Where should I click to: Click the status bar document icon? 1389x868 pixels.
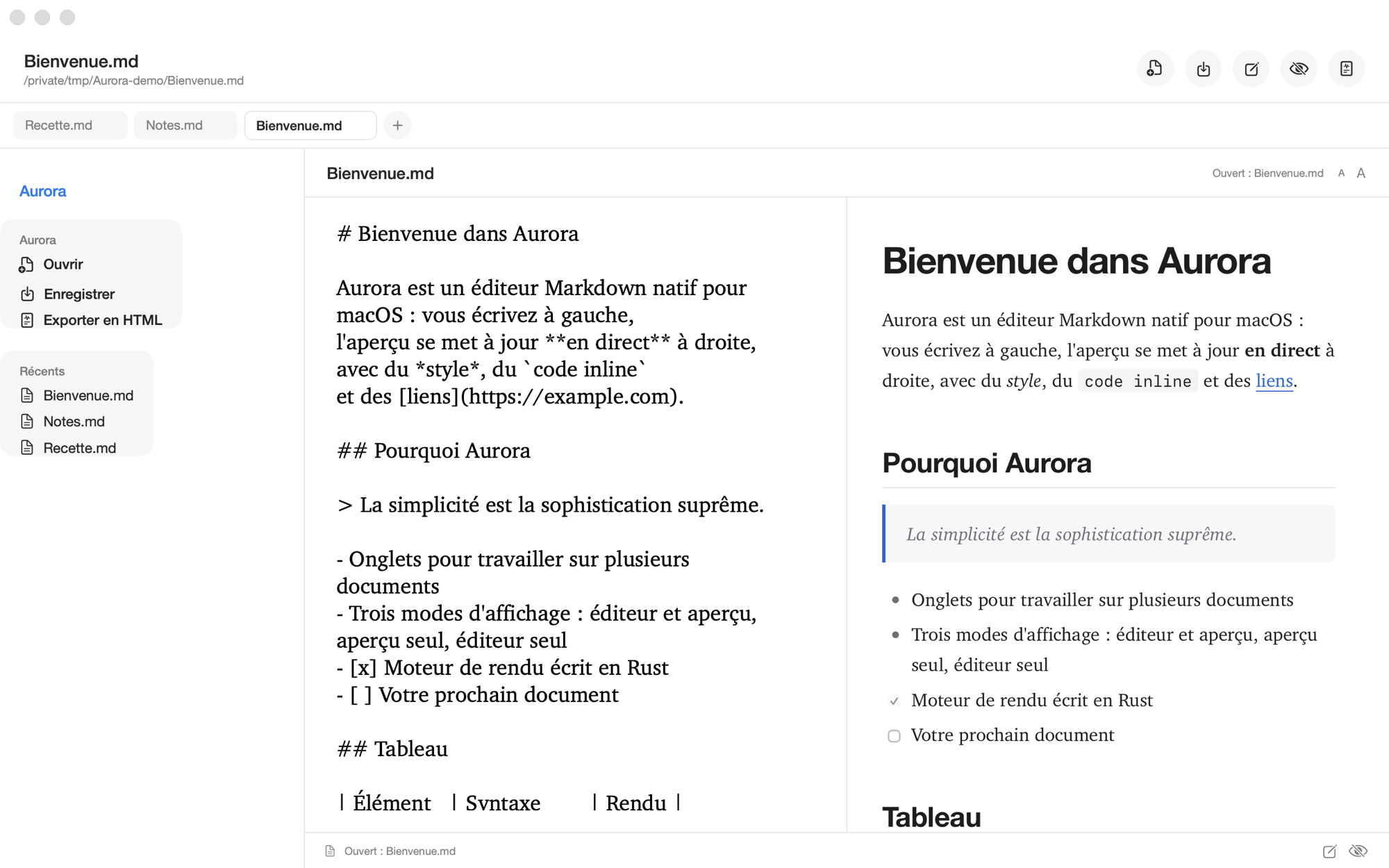click(x=331, y=851)
